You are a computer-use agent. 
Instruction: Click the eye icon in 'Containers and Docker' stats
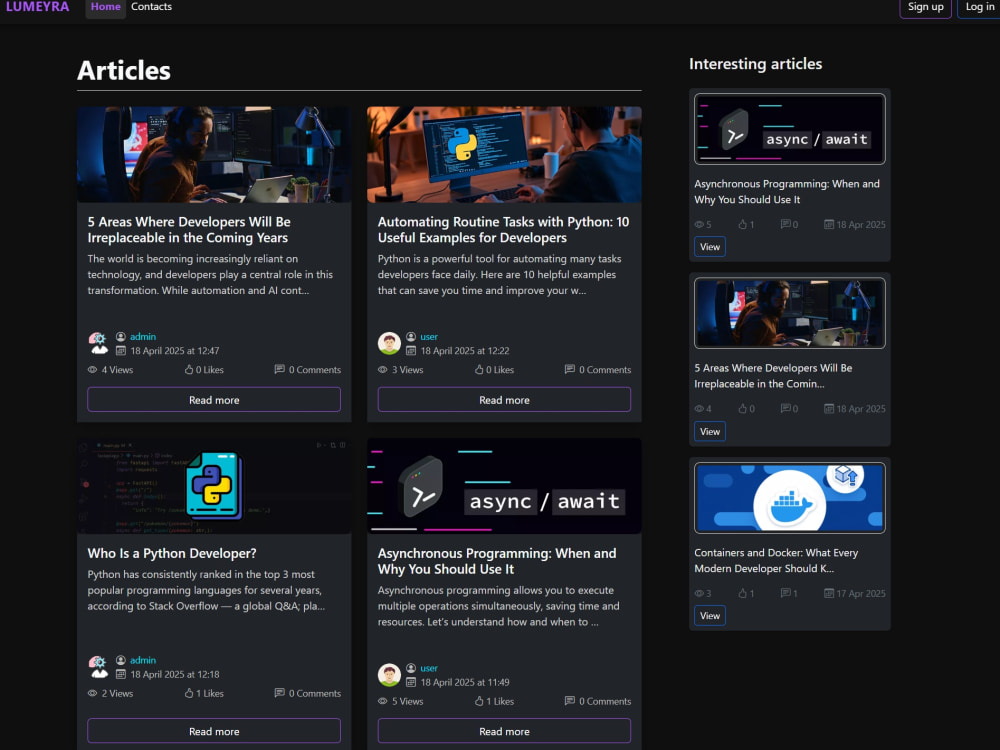[699, 594]
